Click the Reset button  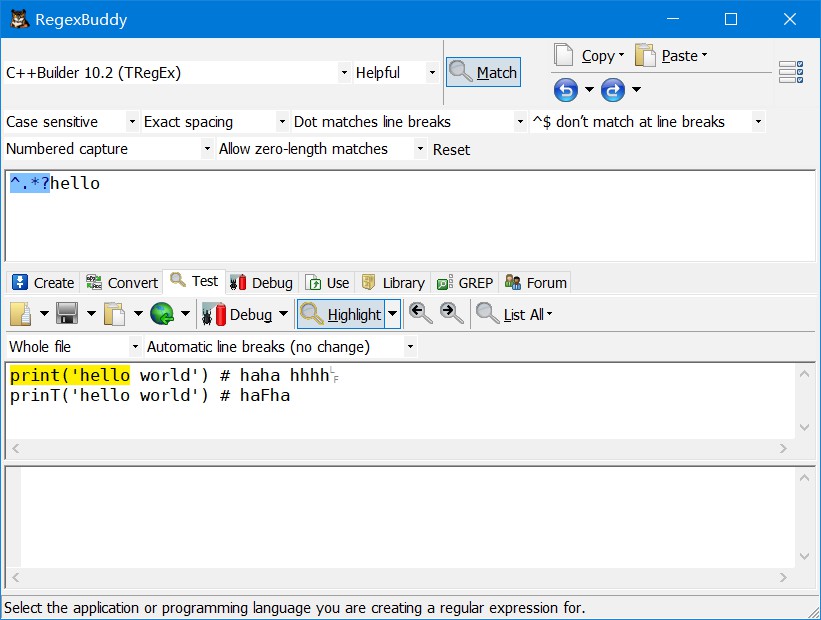click(x=451, y=150)
